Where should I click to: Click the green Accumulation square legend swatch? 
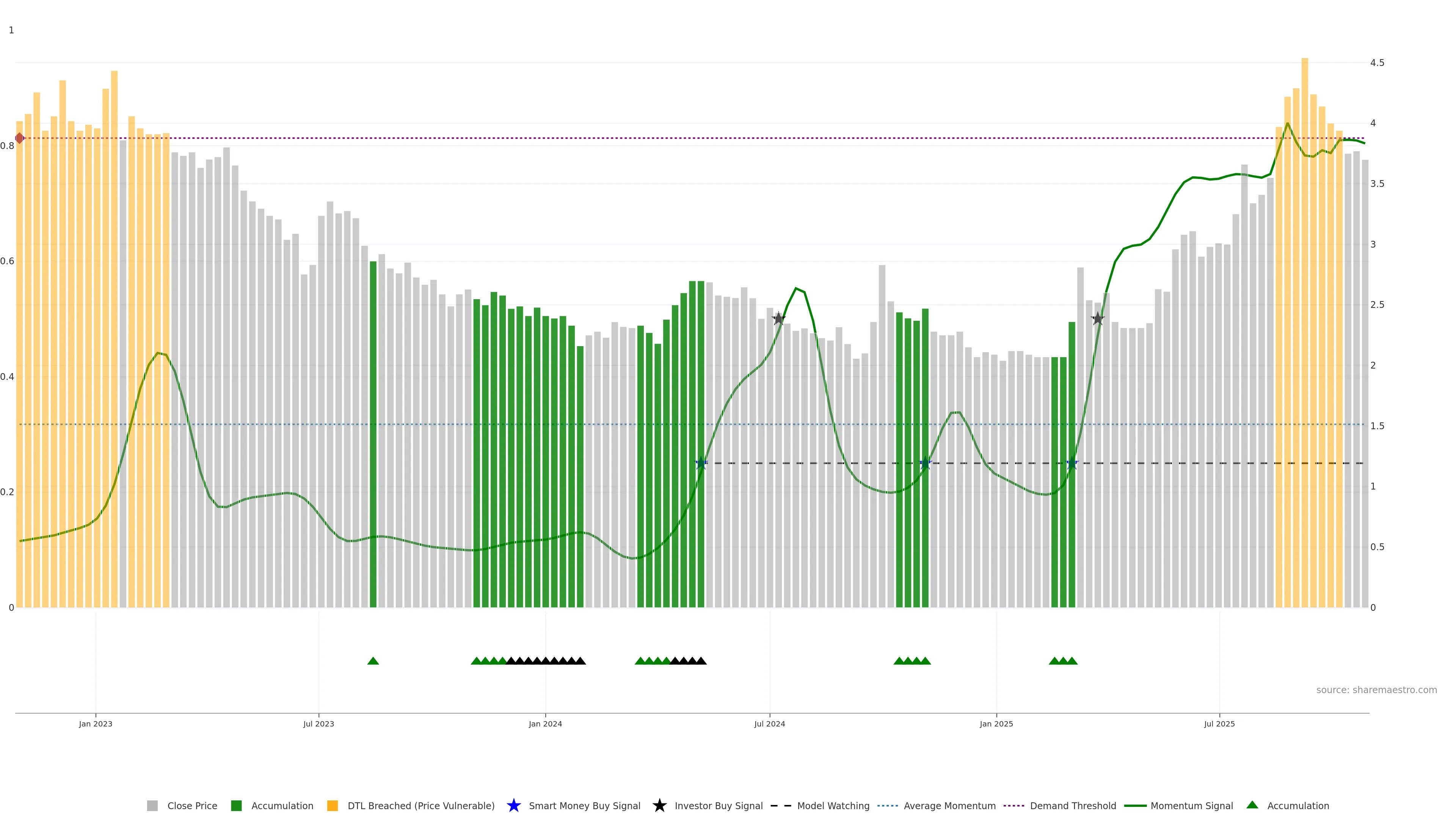tap(236, 805)
